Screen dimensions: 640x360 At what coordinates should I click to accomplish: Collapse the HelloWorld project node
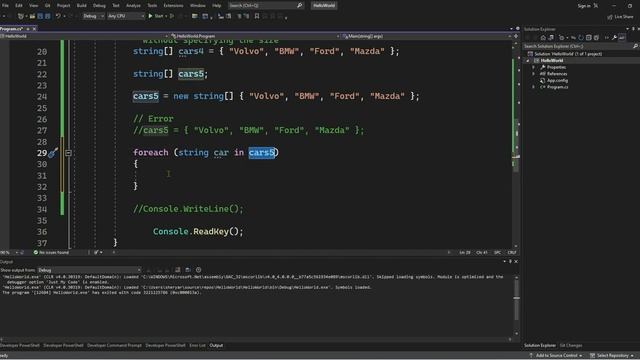click(528, 60)
